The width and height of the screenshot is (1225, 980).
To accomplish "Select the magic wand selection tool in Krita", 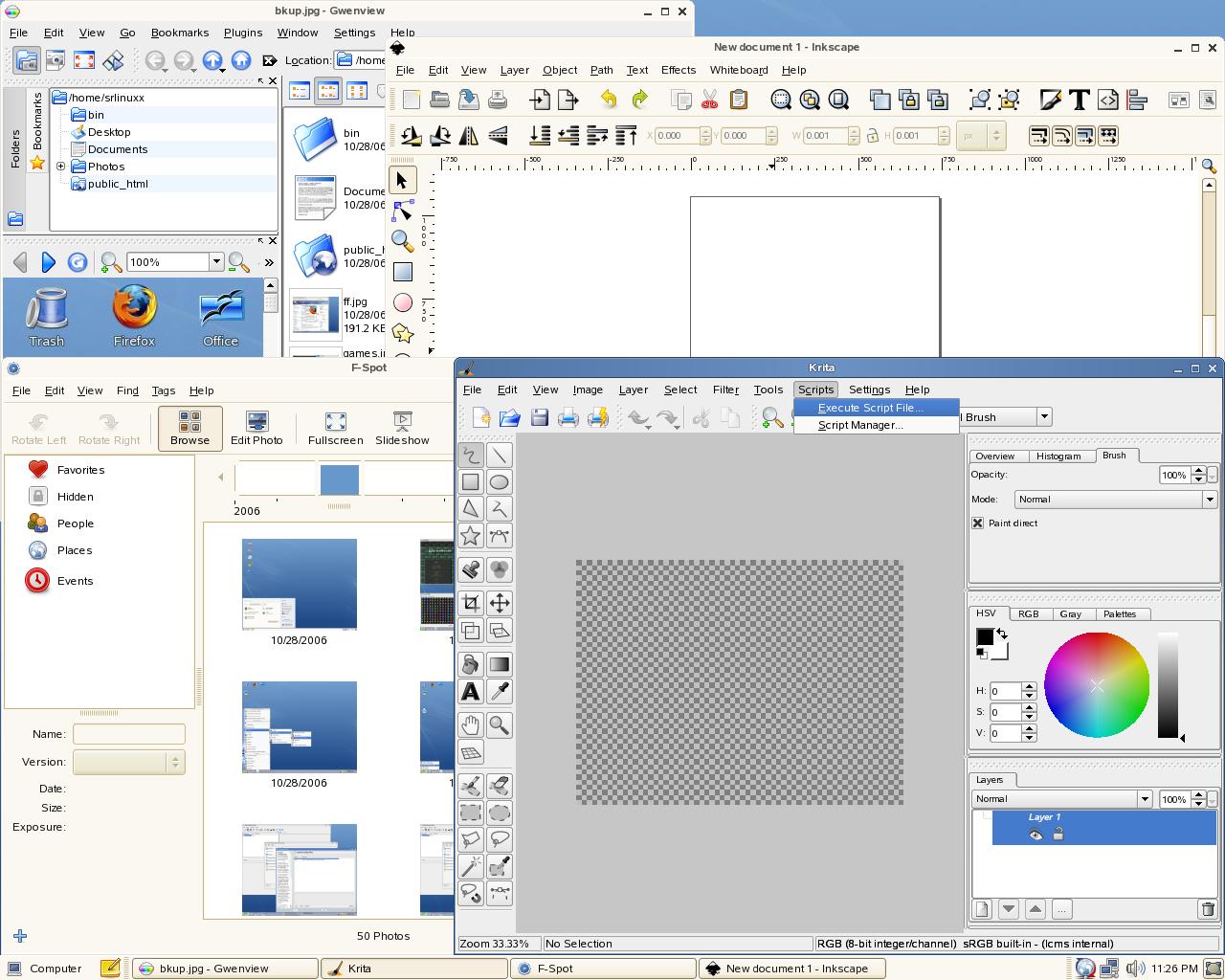I will click(x=471, y=866).
